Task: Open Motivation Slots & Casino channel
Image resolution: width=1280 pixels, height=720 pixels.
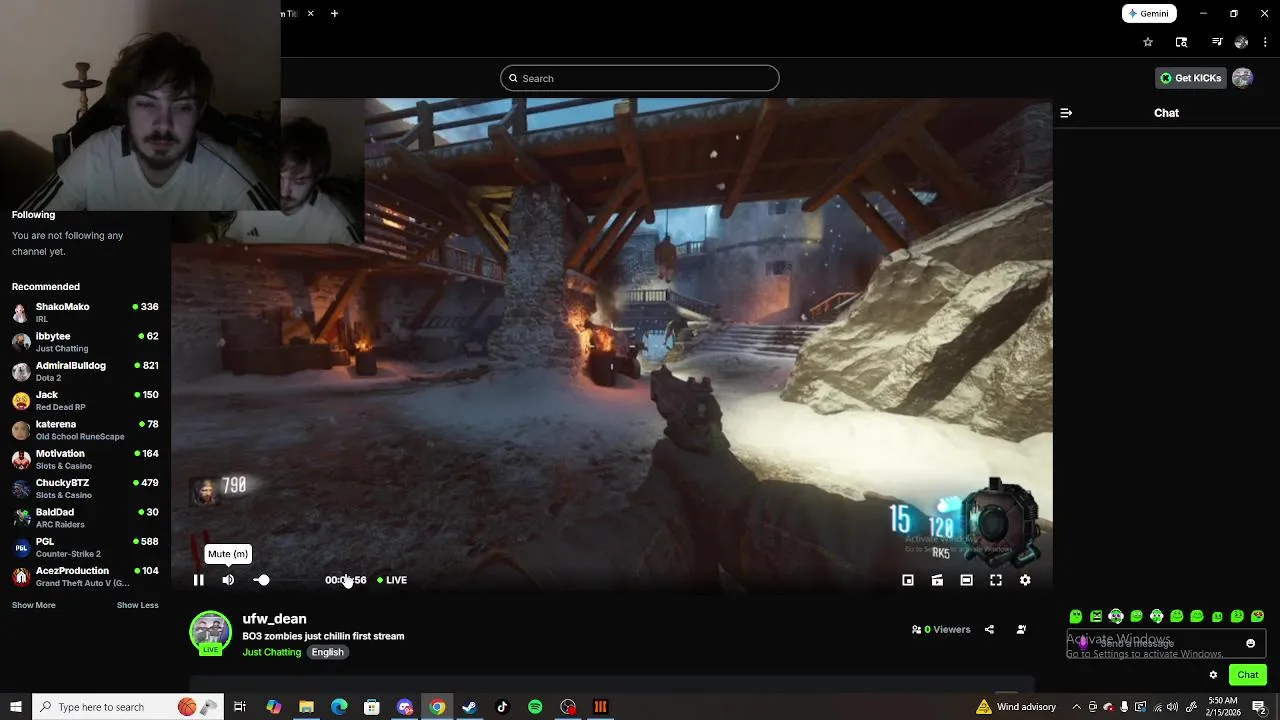Action: pyautogui.click(x=85, y=459)
